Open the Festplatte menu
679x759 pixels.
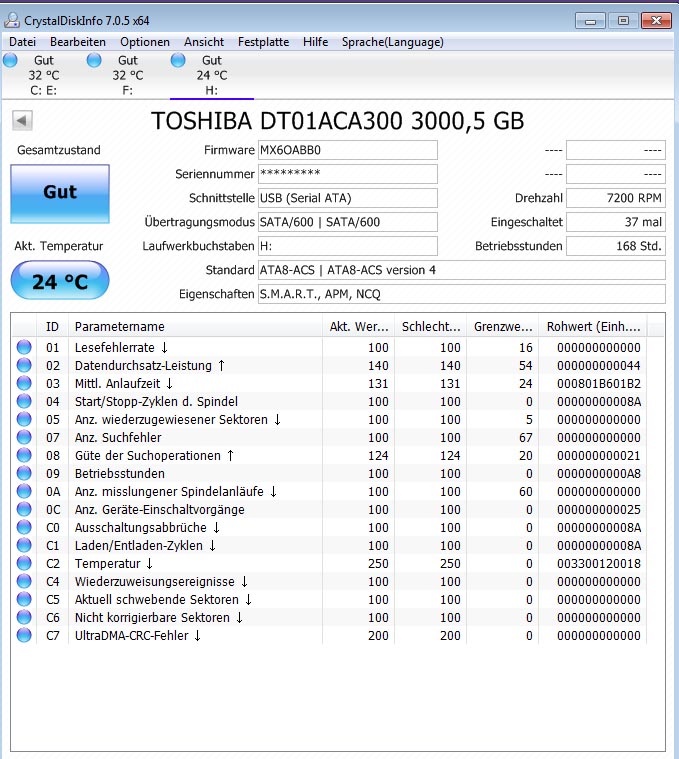[x=263, y=42]
